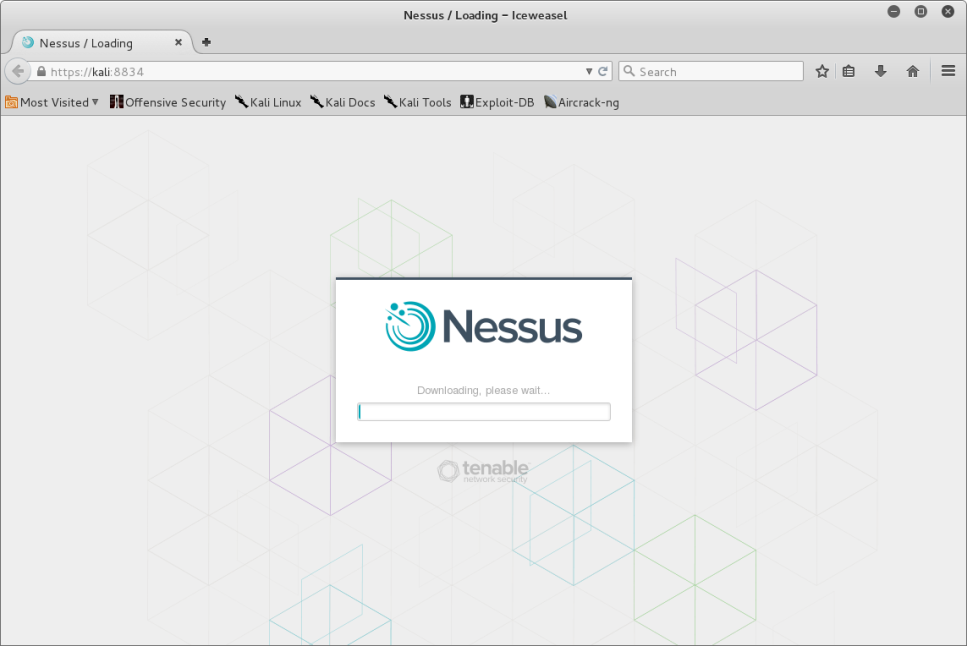The width and height of the screenshot is (967, 646).
Task: Show bookmarks list icon
Action: tap(849, 72)
